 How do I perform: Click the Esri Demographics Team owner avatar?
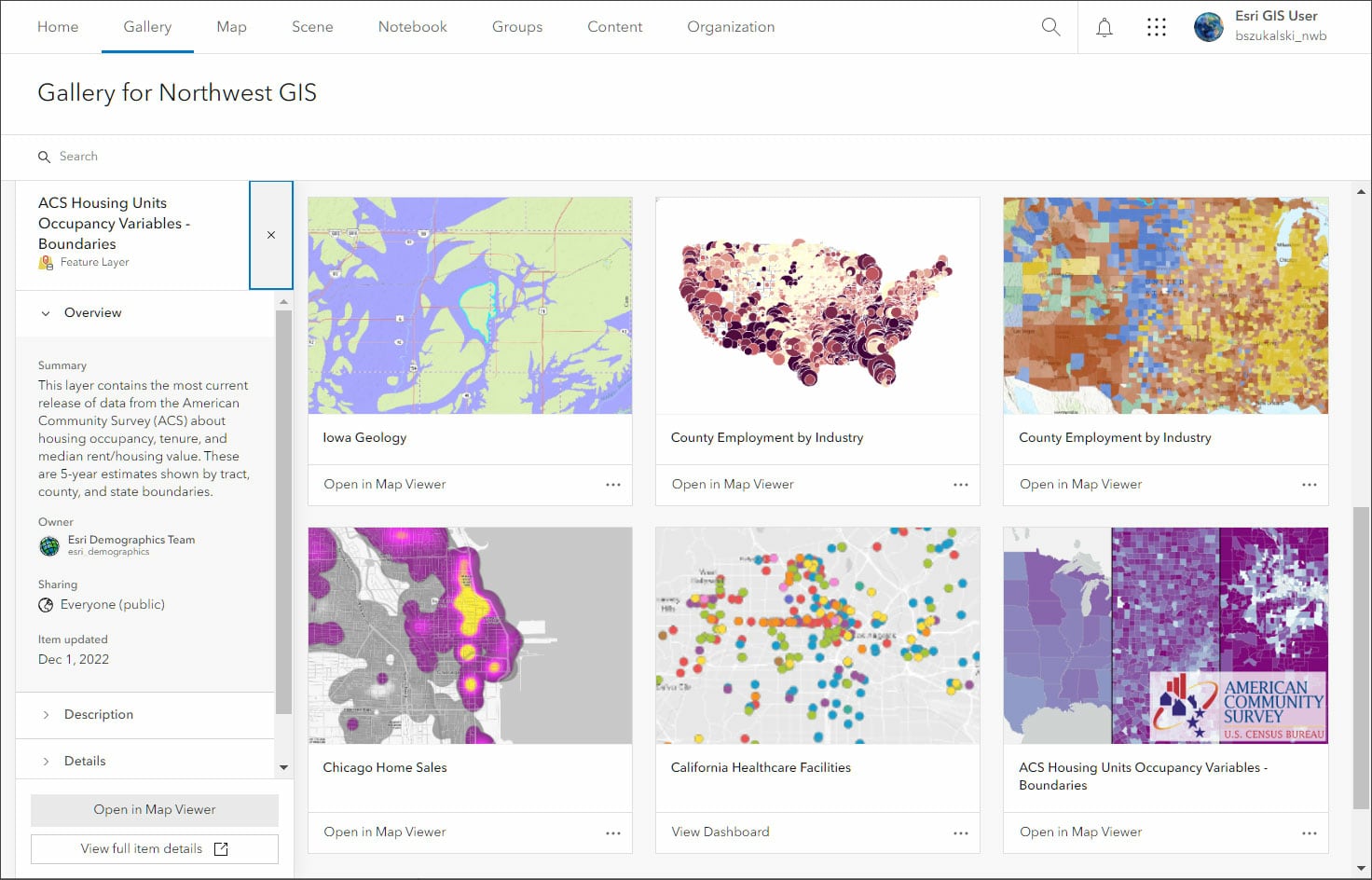point(49,546)
